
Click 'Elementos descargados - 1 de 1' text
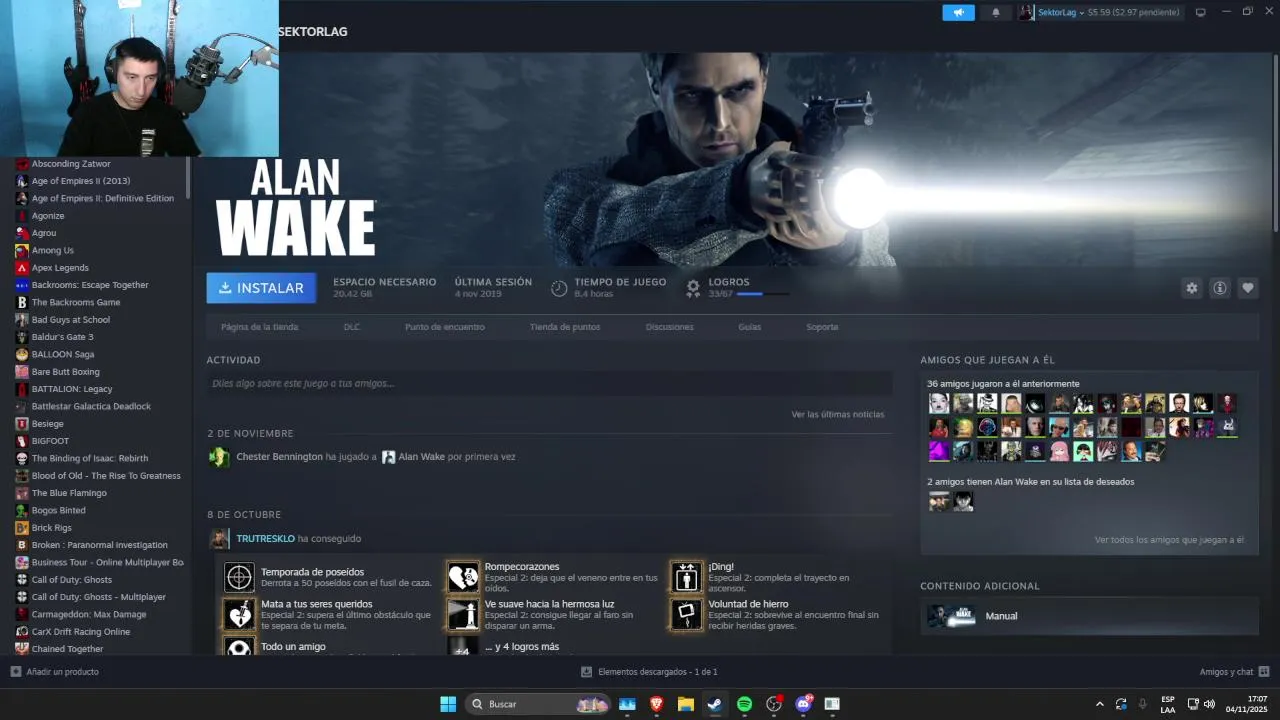pos(657,672)
